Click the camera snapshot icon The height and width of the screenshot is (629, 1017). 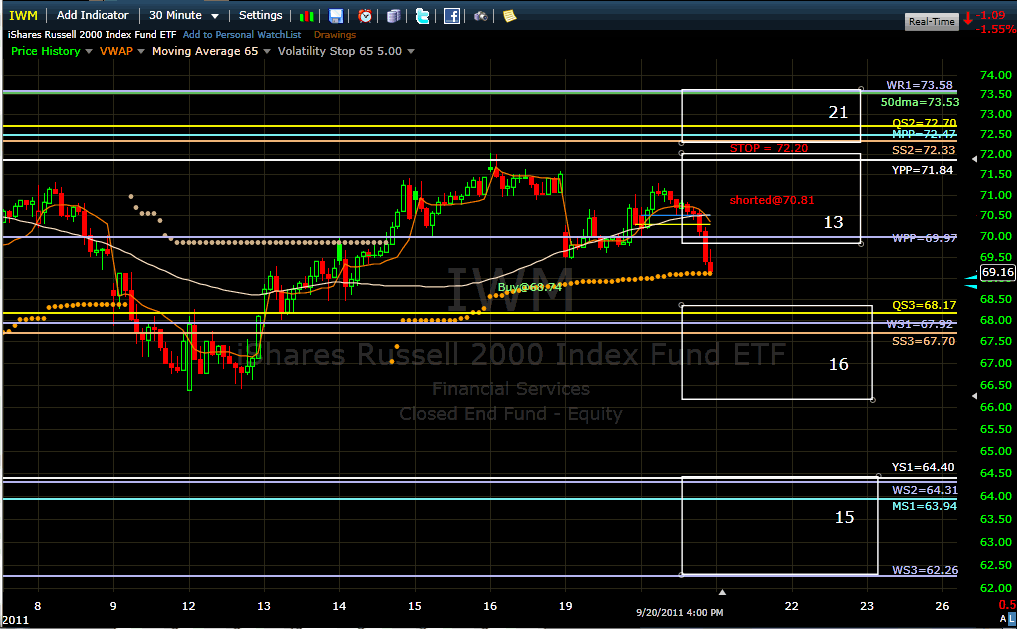click(481, 16)
